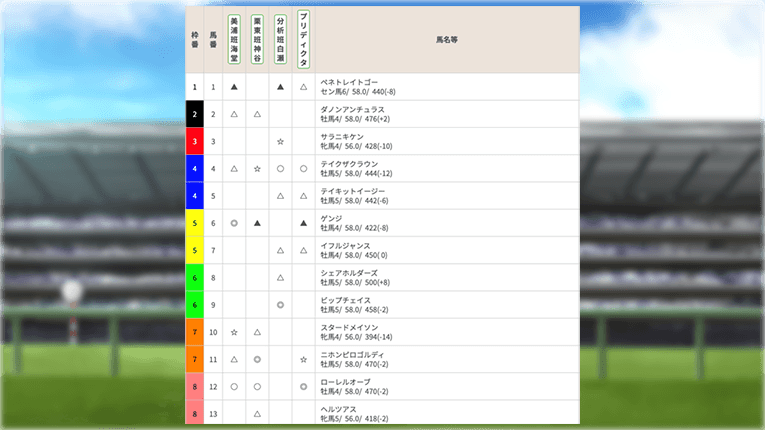Click 分析班白瀬's ○ mark for テイクザクラウン
This screenshot has height=430, width=765.
pos(281,169)
